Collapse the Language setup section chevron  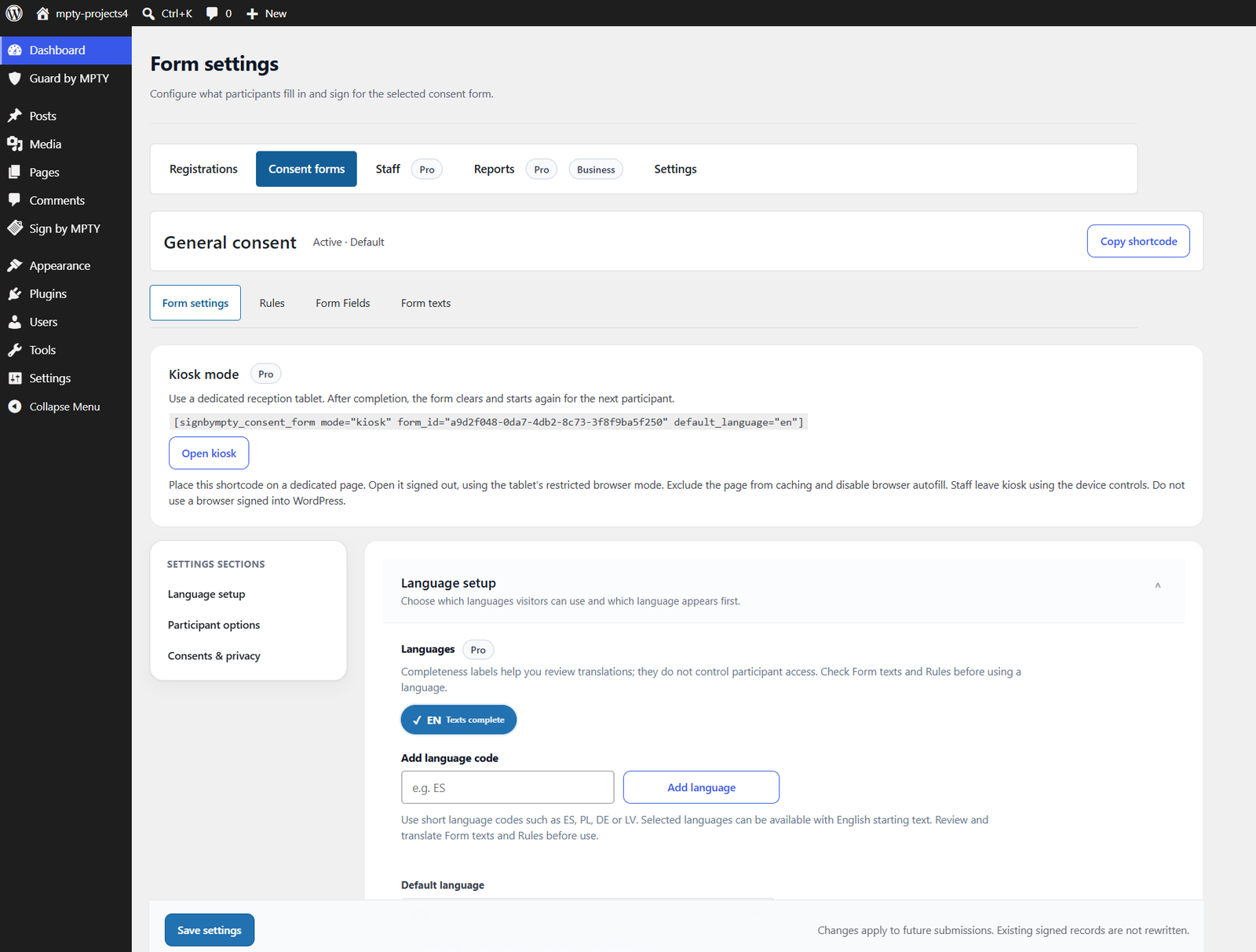1157,585
